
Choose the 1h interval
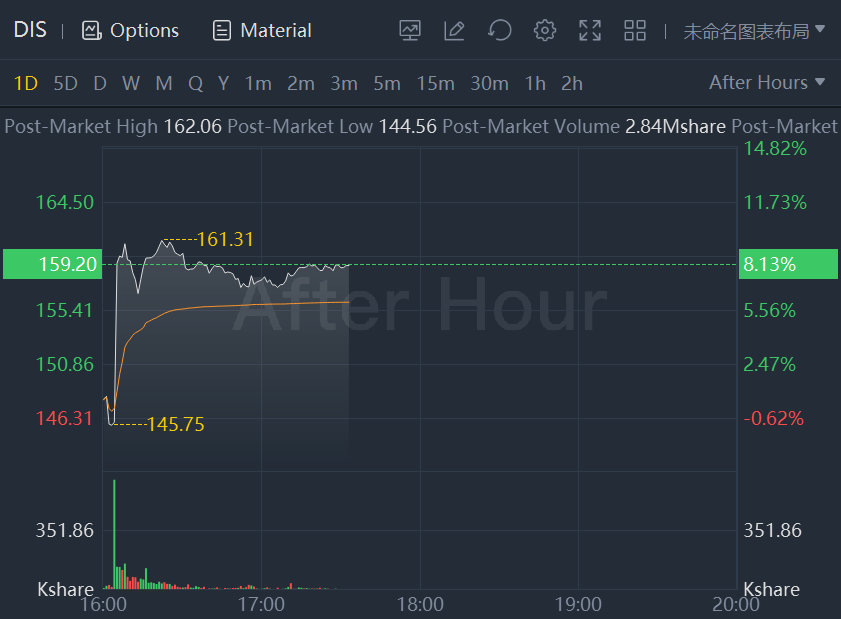[x=535, y=84]
